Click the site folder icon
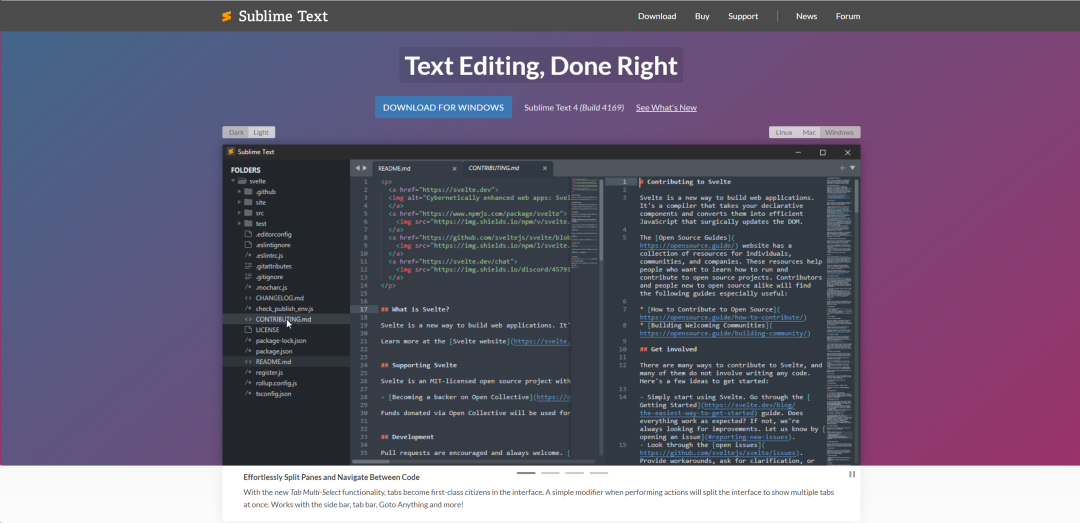Viewport: 1080px width, 523px height. [248, 203]
